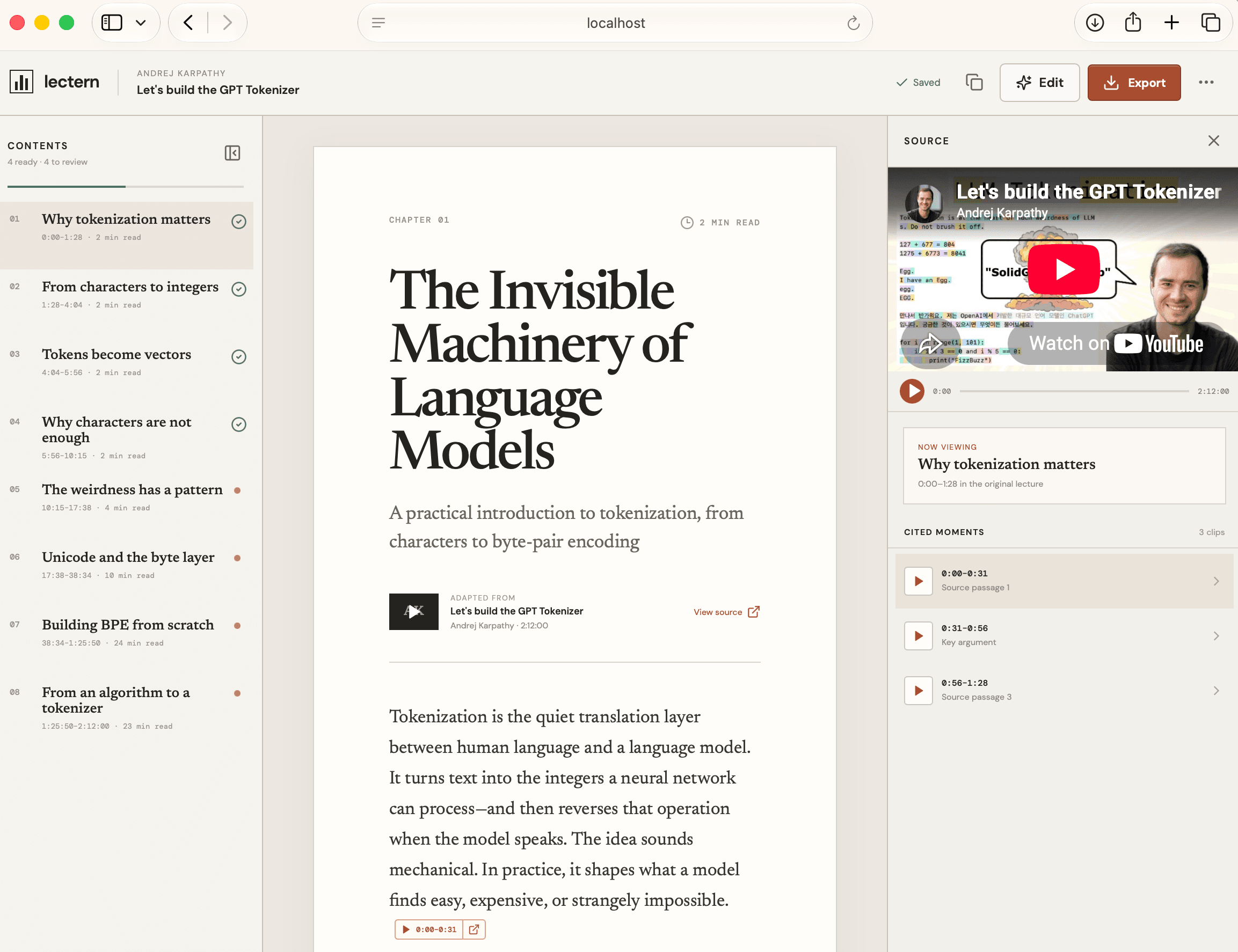Select chapter From an algorithm to a tokenizer
The image size is (1238, 952).
click(x=126, y=708)
